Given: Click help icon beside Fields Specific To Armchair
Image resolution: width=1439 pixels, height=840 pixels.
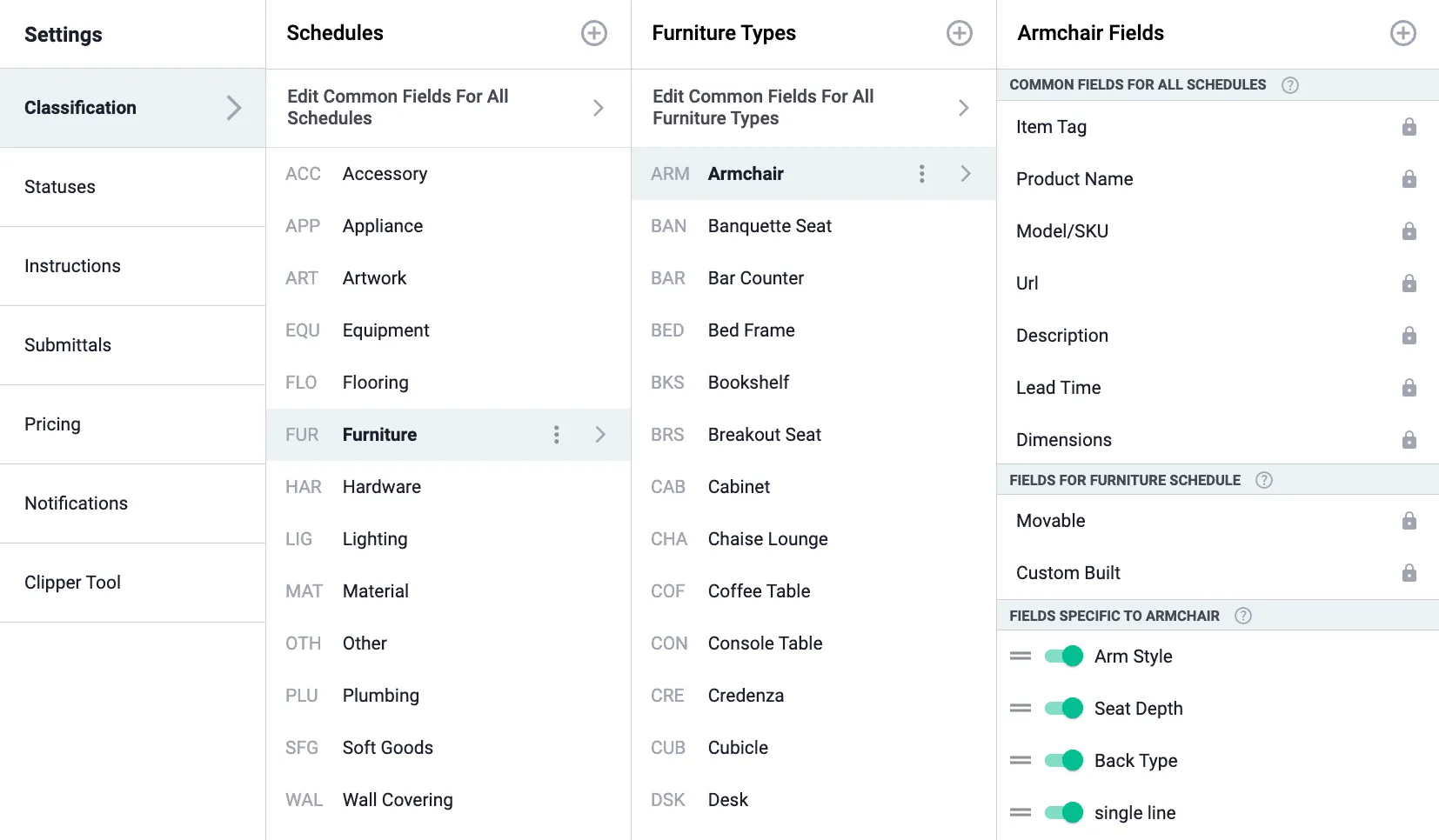Looking at the screenshot, I should coord(1243,616).
